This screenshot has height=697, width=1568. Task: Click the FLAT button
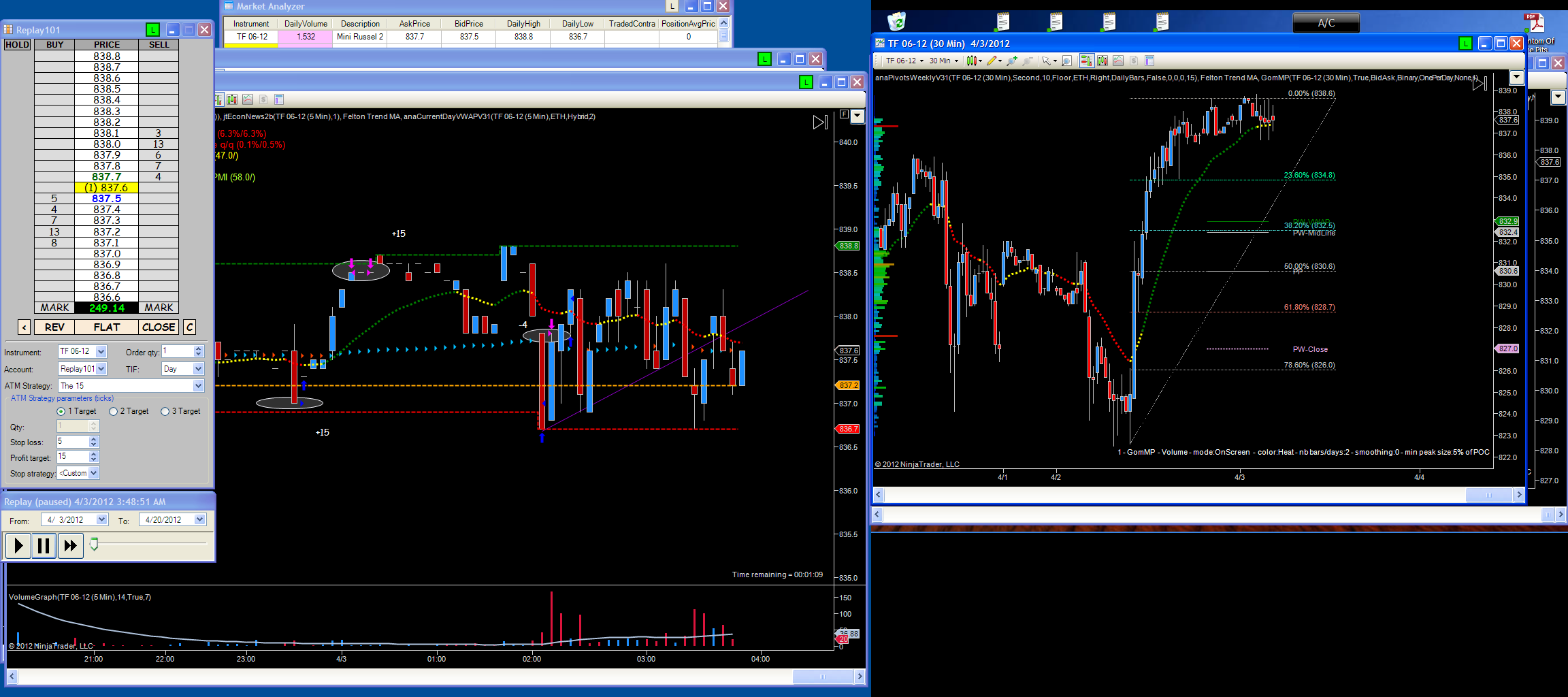click(107, 327)
